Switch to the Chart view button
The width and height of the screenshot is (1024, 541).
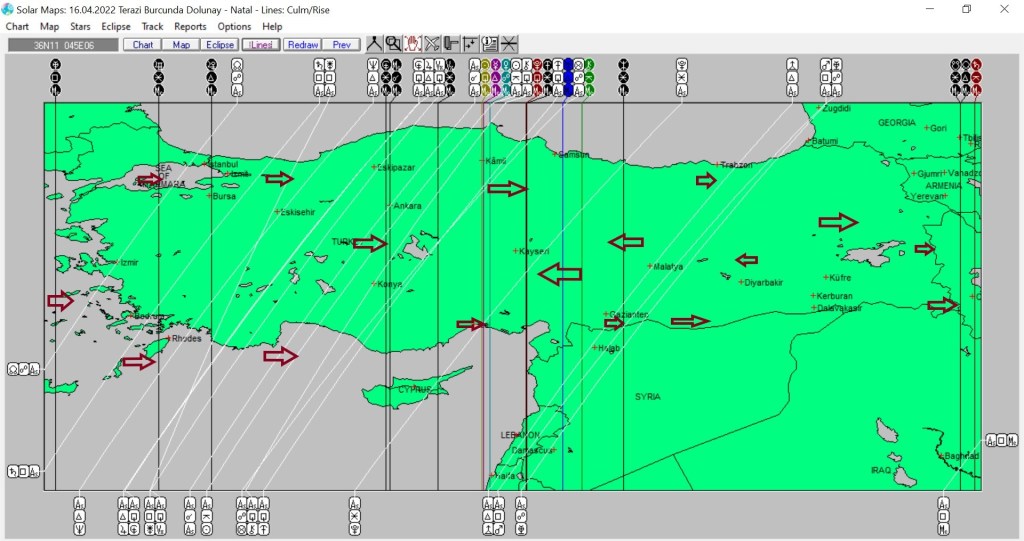pos(142,45)
